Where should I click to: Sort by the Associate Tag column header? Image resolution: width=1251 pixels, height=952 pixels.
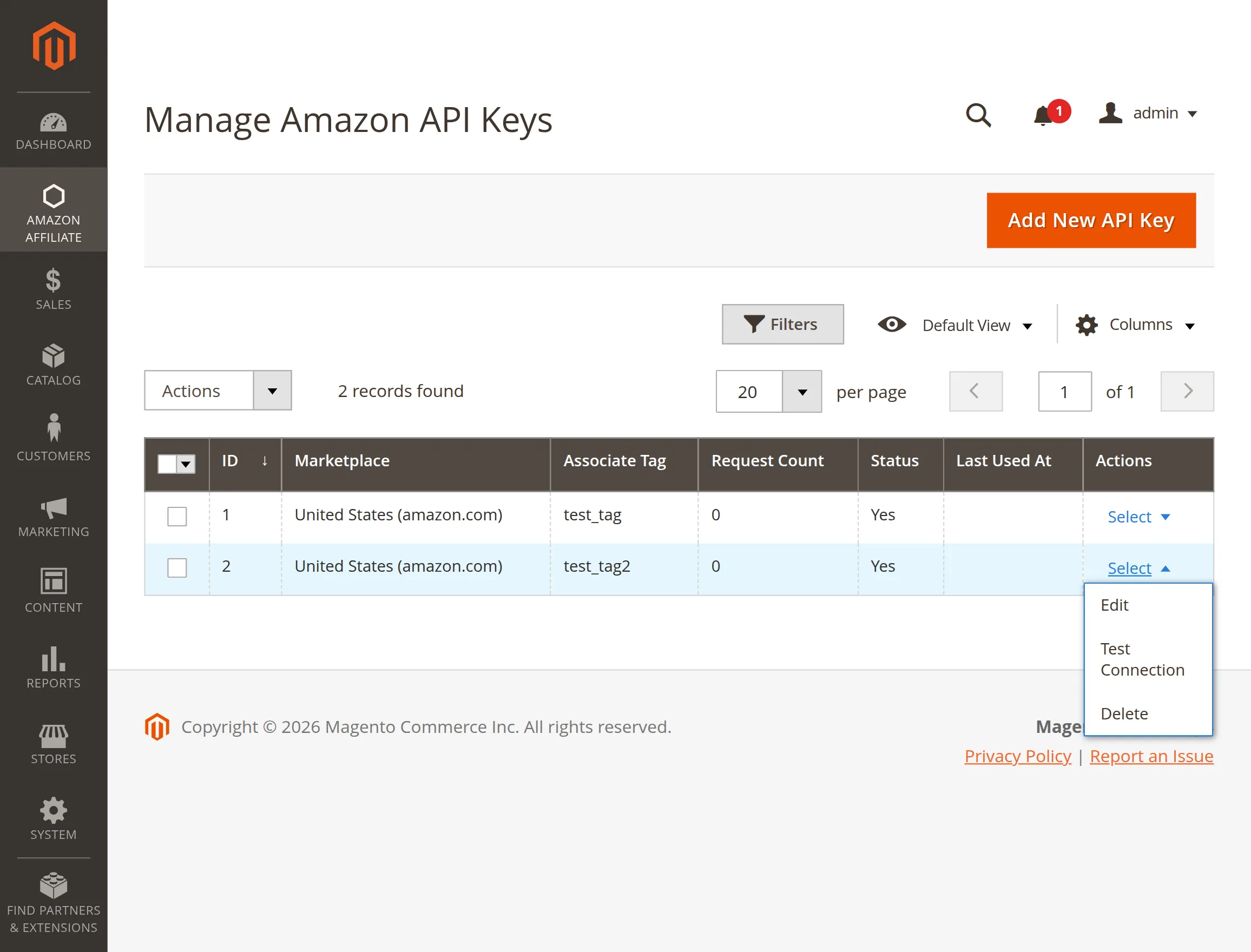click(x=623, y=464)
